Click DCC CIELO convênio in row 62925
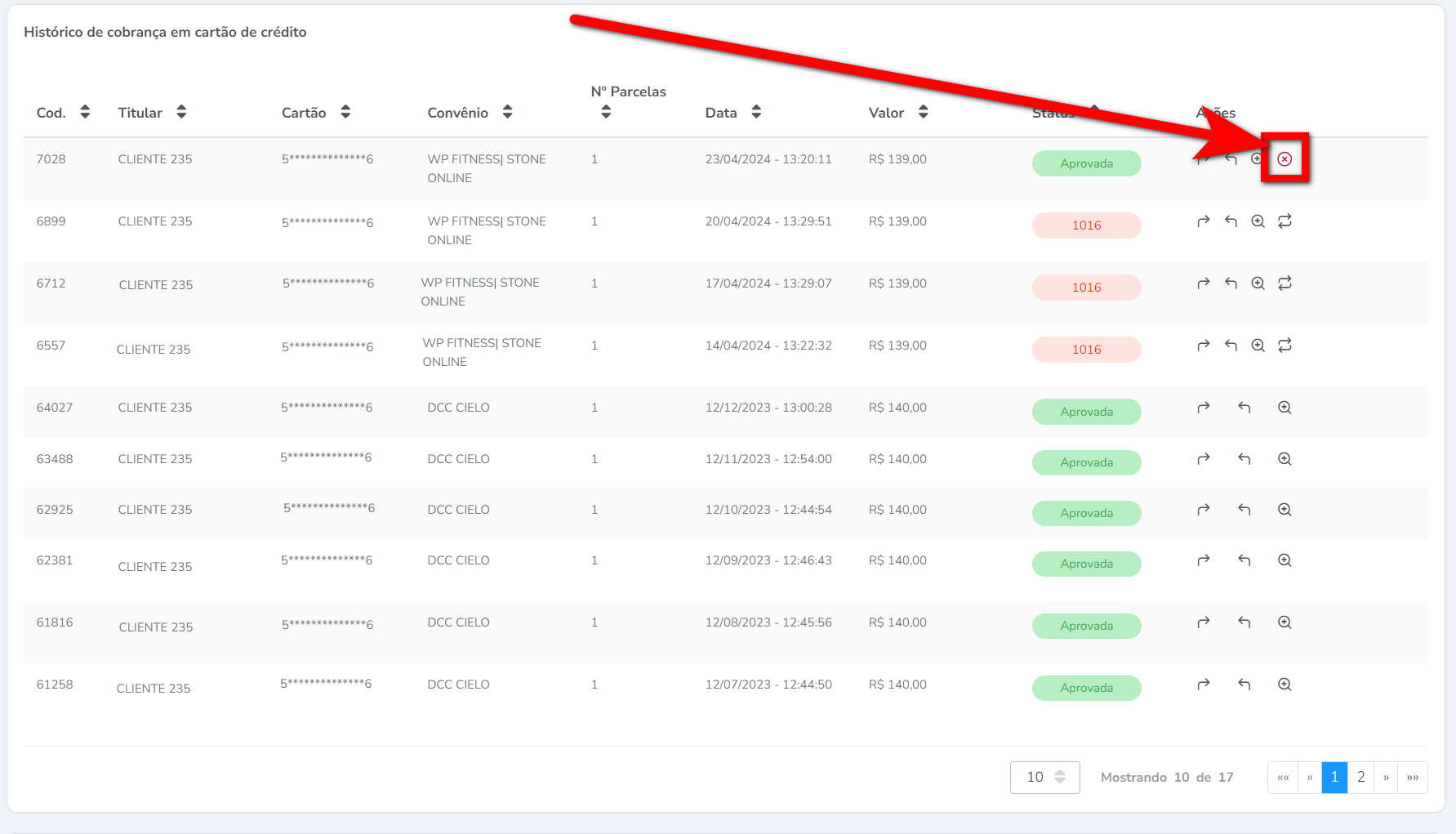This screenshot has height=834, width=1456. [458, 510]
